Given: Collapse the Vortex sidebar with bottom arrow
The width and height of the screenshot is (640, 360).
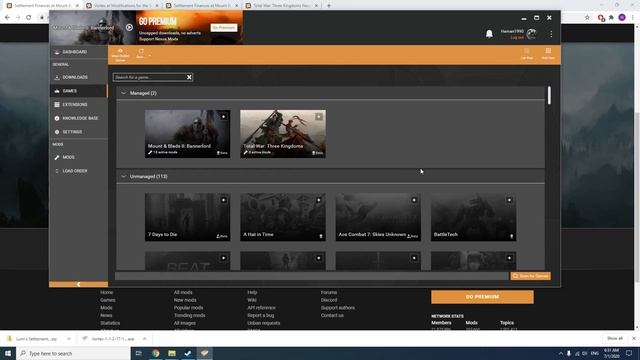Looking at the screenshot, I should click(x=78, y=284).
